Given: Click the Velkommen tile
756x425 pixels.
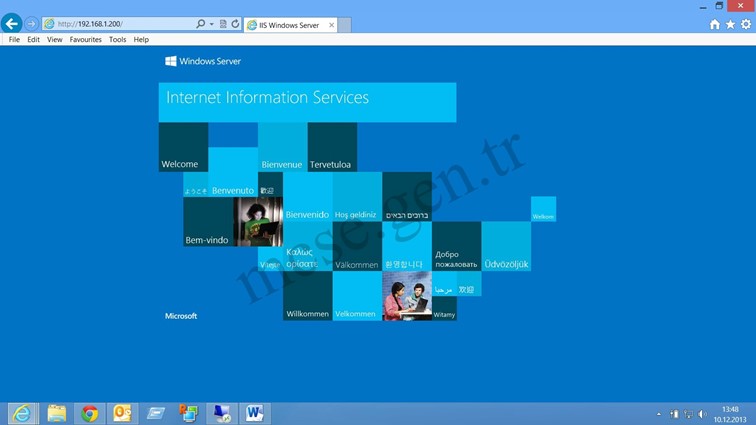Looking at the screenshot, I should point(357,296).
